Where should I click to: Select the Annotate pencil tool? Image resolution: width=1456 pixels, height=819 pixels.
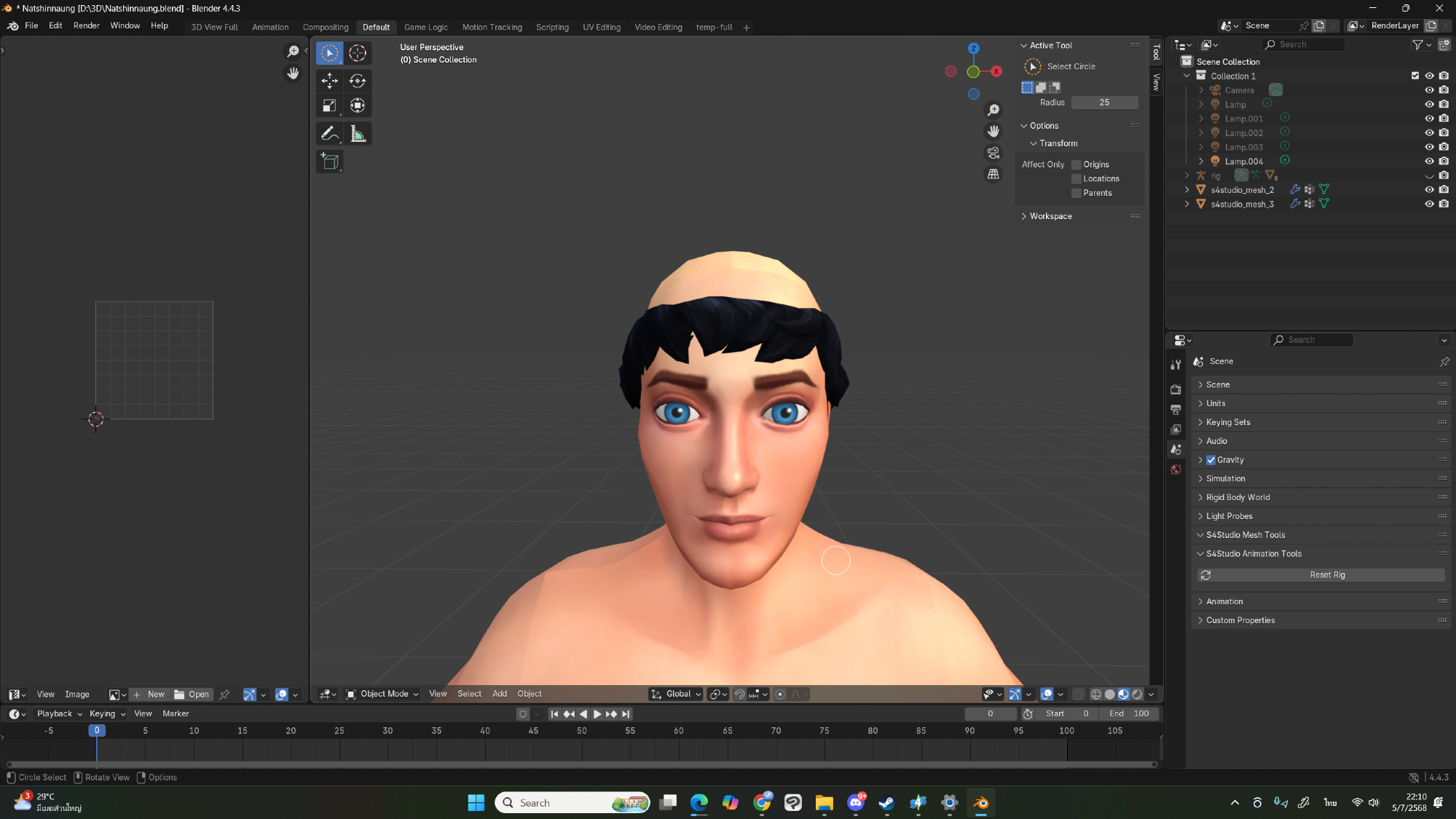pos(329,134)
